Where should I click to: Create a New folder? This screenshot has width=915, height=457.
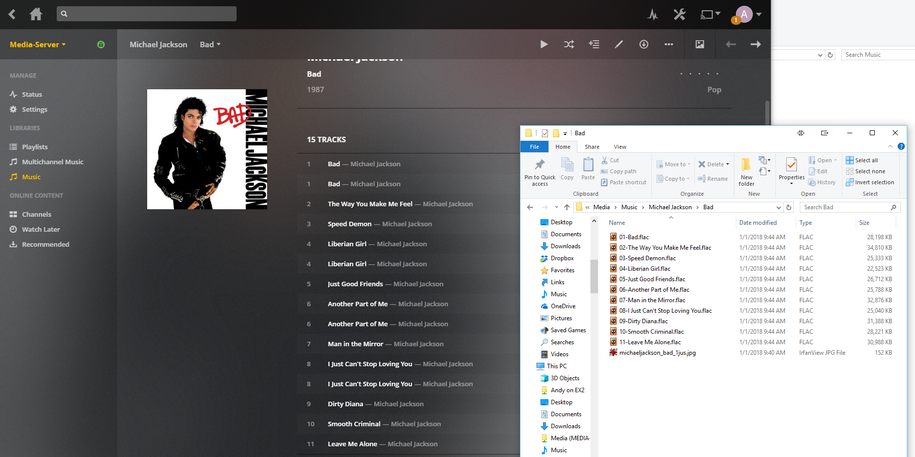click(746, 172)
